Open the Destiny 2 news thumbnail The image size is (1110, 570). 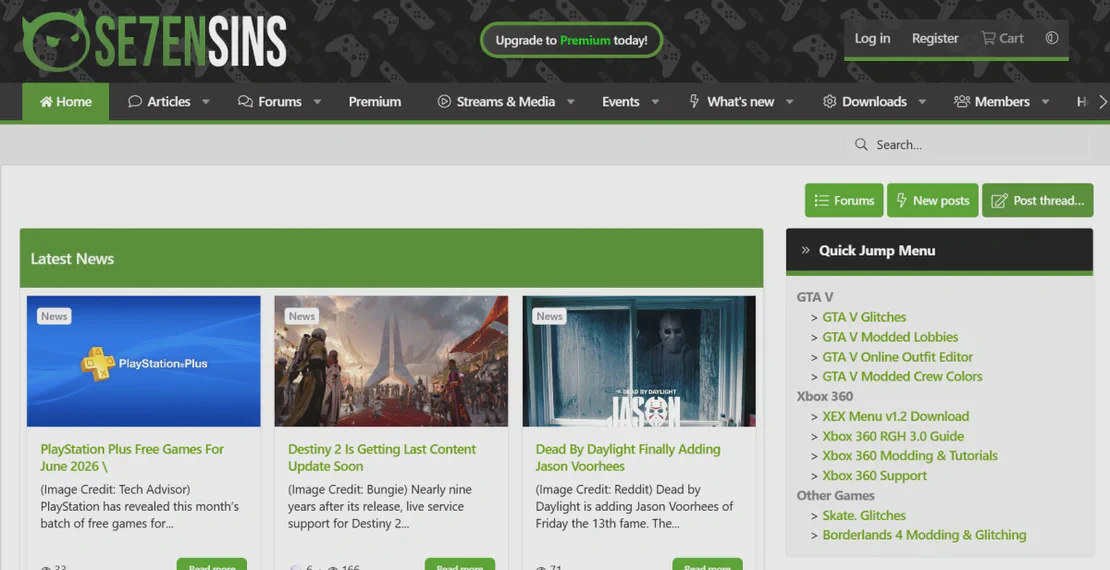click(x=391, y=361)
